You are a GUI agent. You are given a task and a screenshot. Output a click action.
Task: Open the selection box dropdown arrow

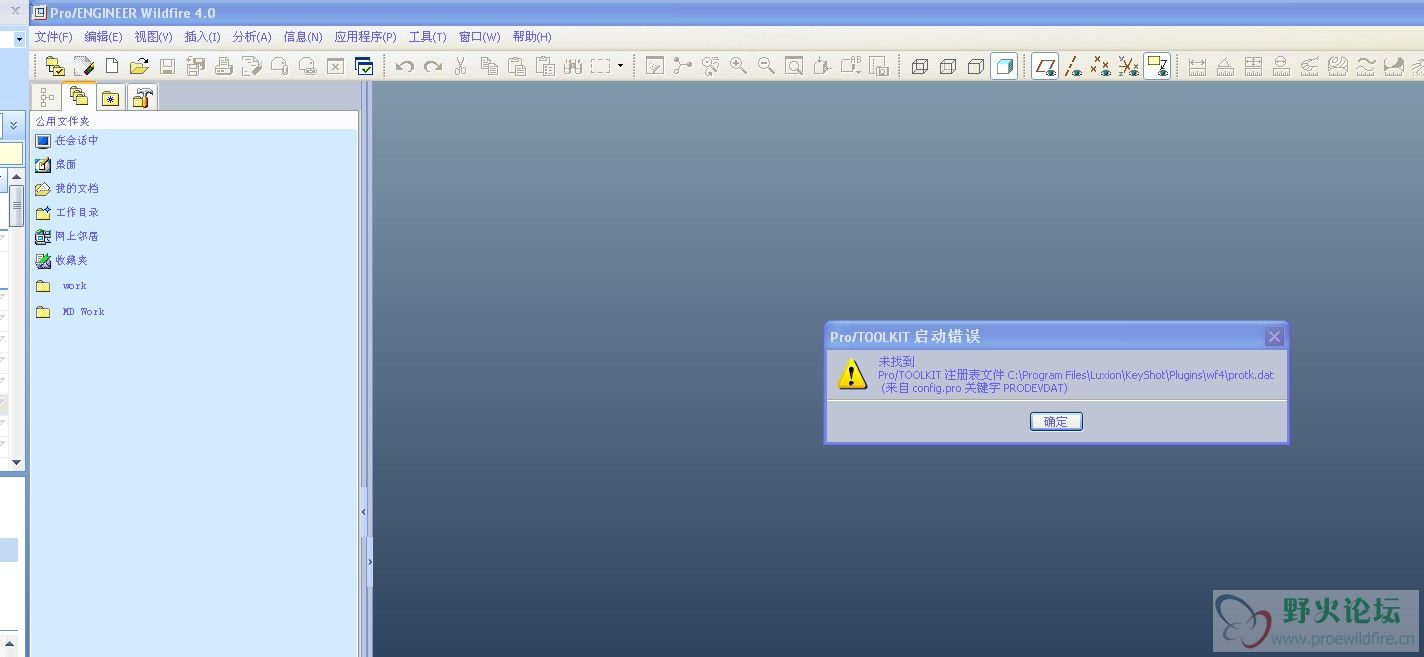620,67
